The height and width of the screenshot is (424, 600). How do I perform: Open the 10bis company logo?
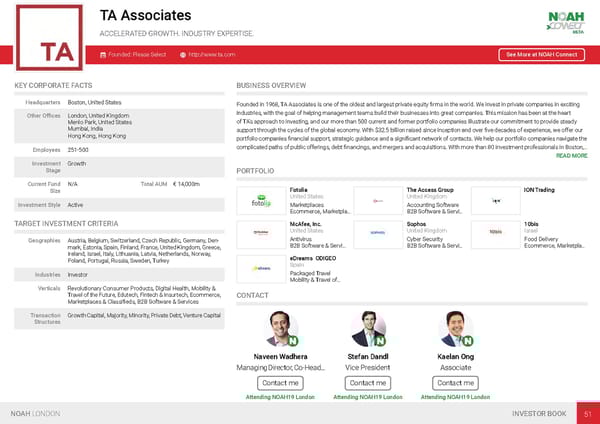click(x=496, y=232)
